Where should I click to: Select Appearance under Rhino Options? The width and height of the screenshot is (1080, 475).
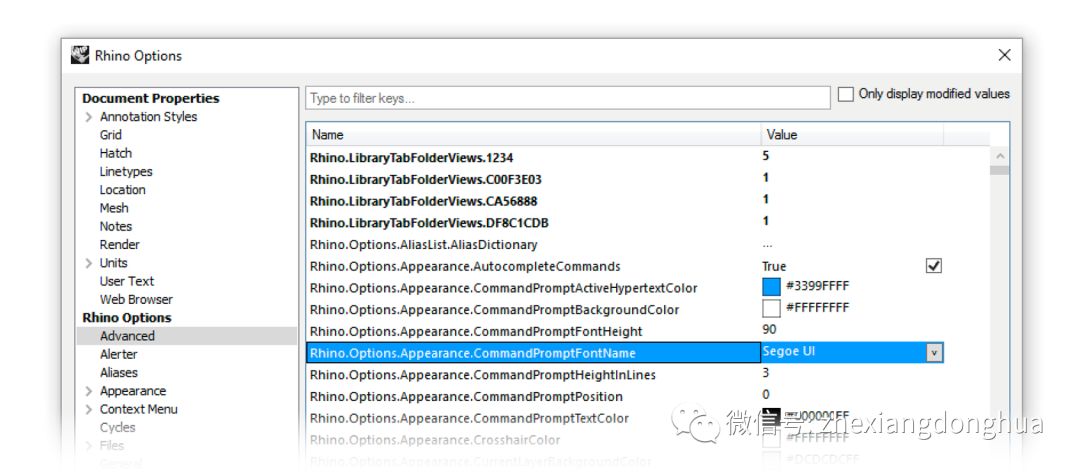click(132, 391)
